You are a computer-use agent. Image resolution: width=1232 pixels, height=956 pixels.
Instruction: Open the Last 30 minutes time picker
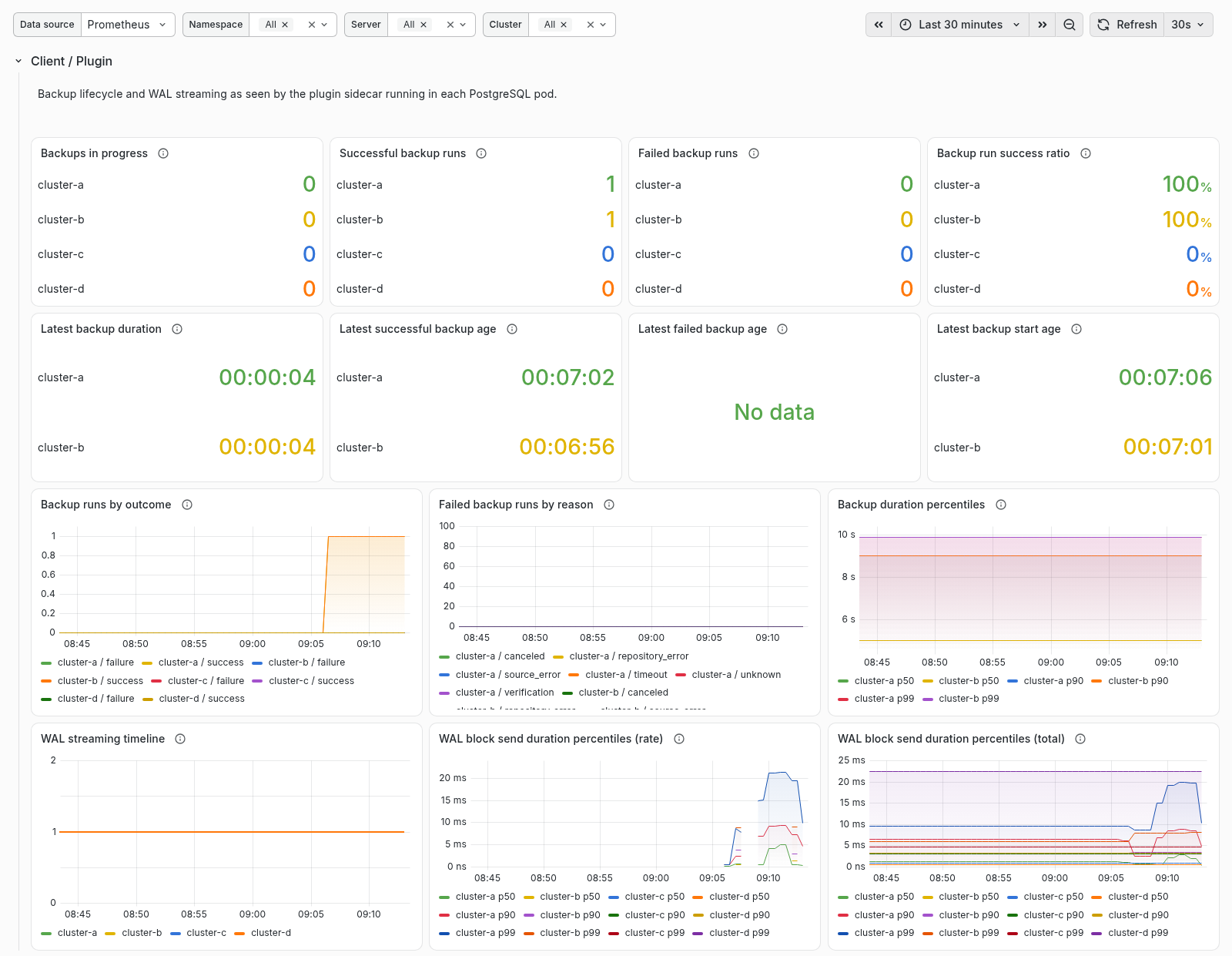point(960,25)
